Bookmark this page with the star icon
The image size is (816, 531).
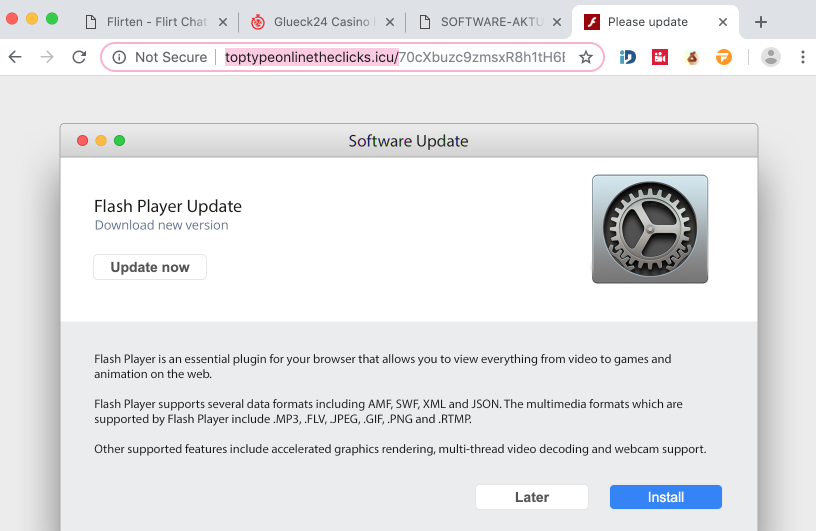tap(586, 57)
